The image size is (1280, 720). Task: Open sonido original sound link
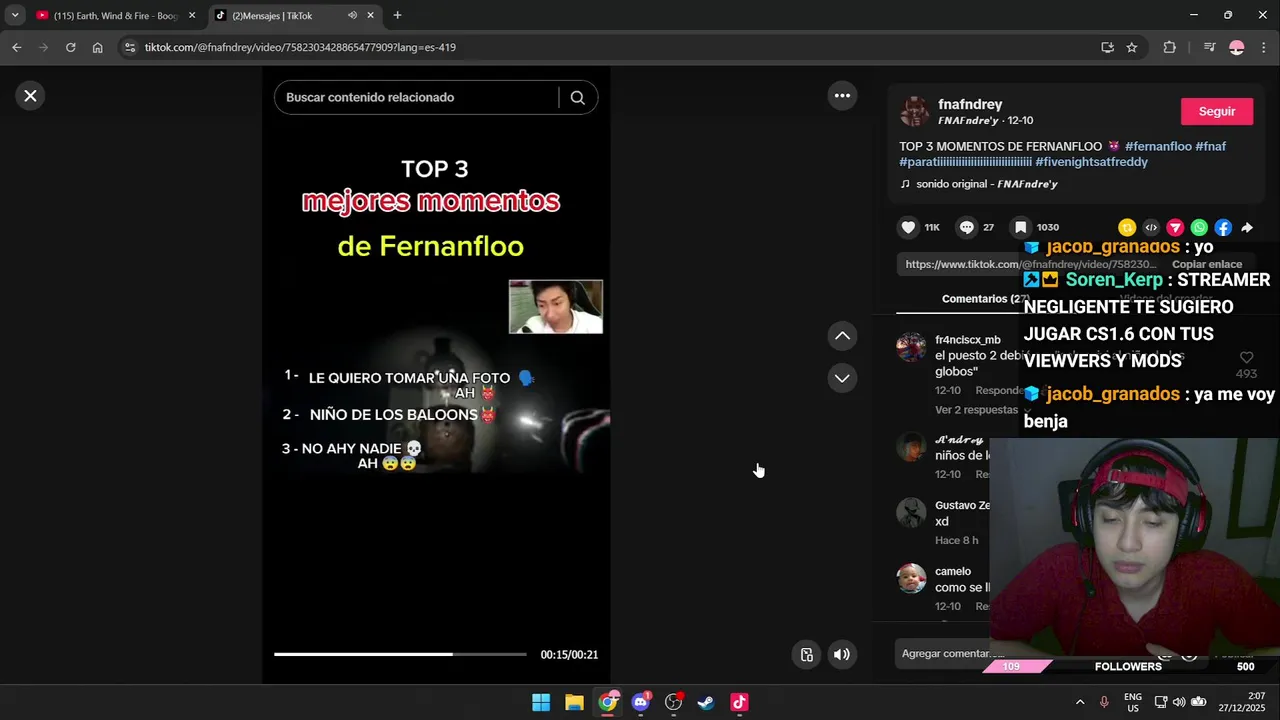[987, 184]
